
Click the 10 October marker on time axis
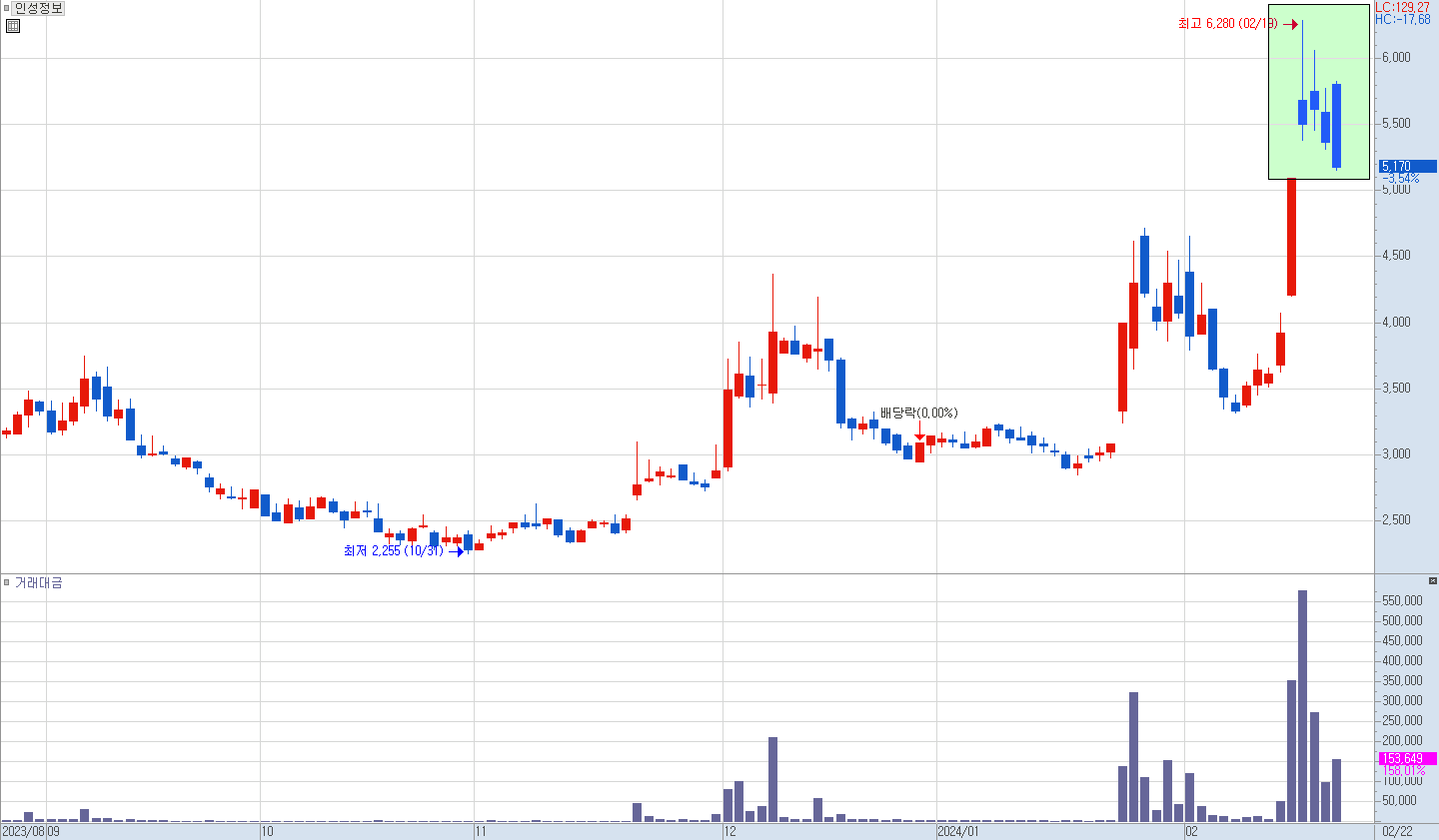(x=267, y=832)
